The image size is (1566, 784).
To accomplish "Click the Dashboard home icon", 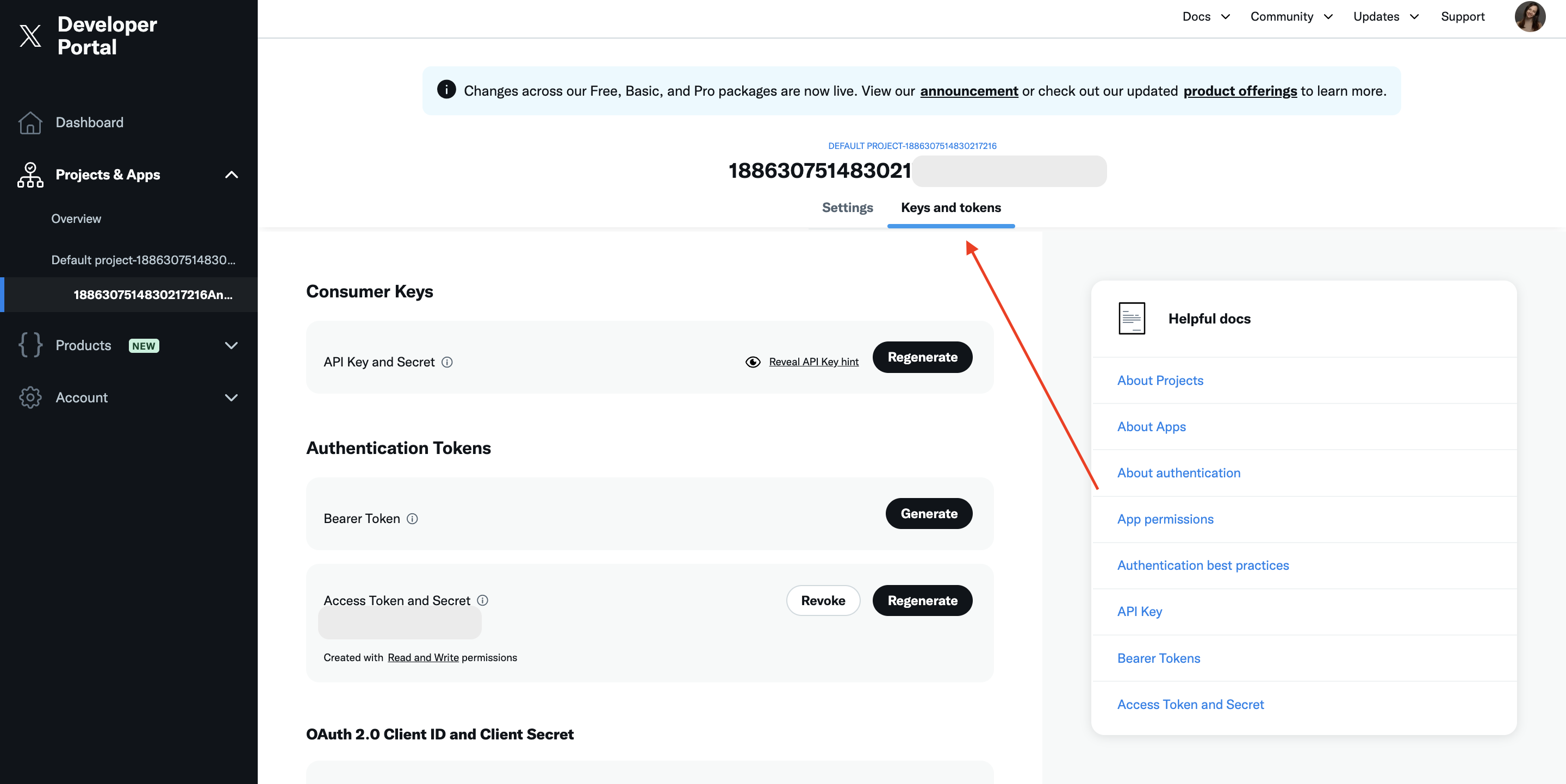I will [x=30, y=123].
